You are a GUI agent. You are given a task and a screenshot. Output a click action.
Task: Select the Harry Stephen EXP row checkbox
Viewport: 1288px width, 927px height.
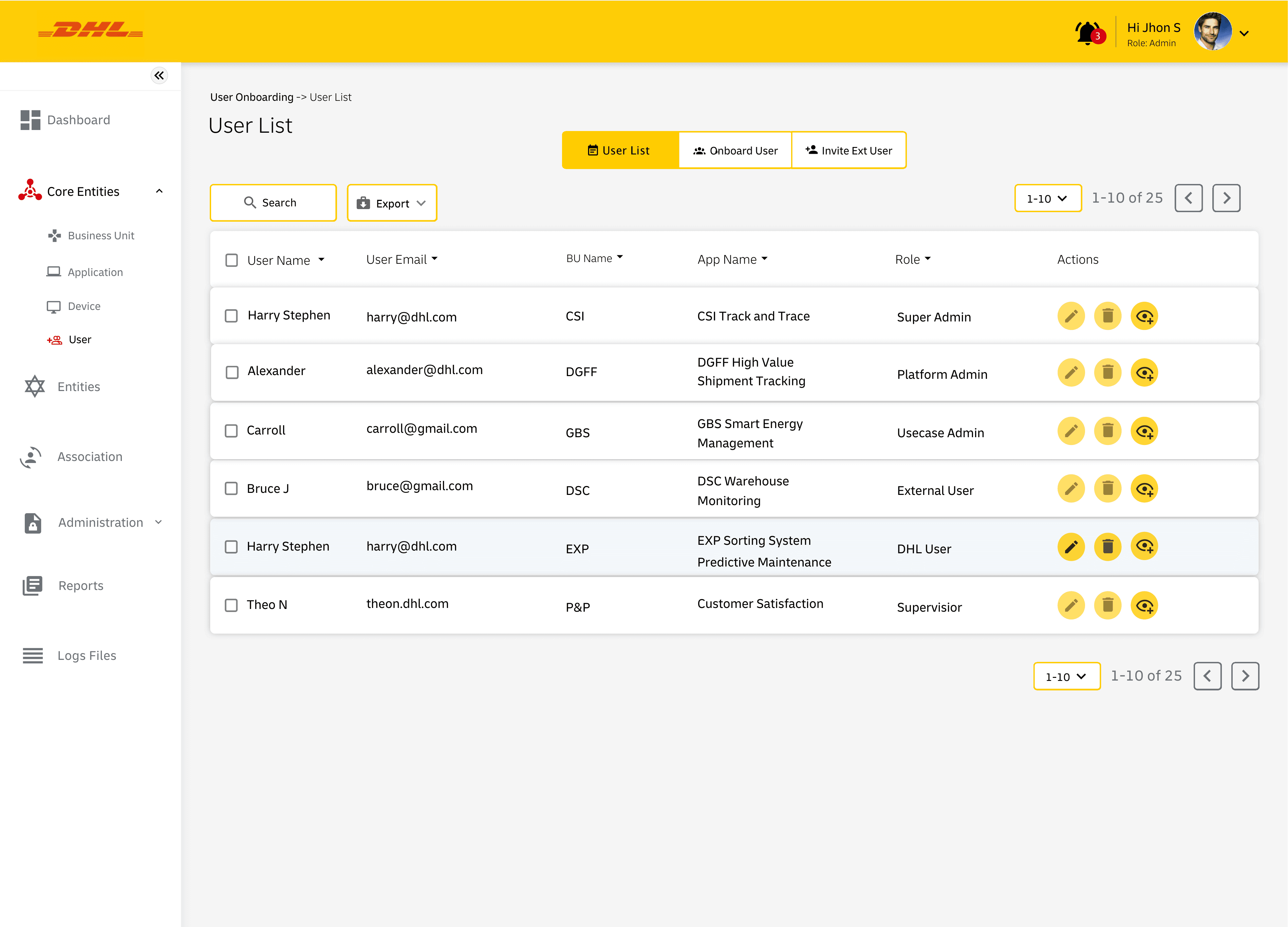[x=231, y=547]
